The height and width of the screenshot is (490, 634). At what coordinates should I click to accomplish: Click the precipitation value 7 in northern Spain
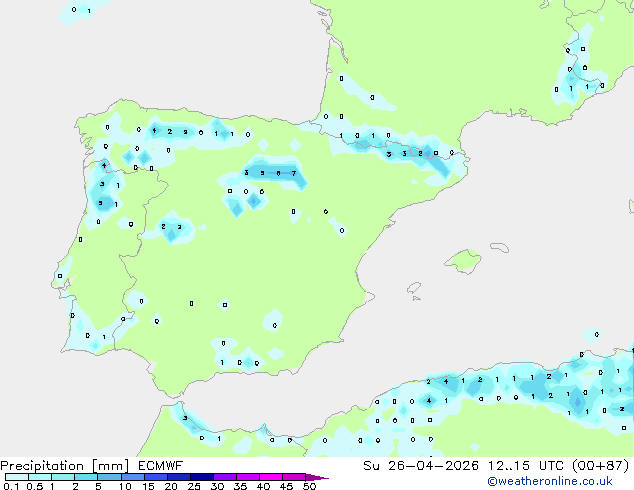(x=293, y=173)
